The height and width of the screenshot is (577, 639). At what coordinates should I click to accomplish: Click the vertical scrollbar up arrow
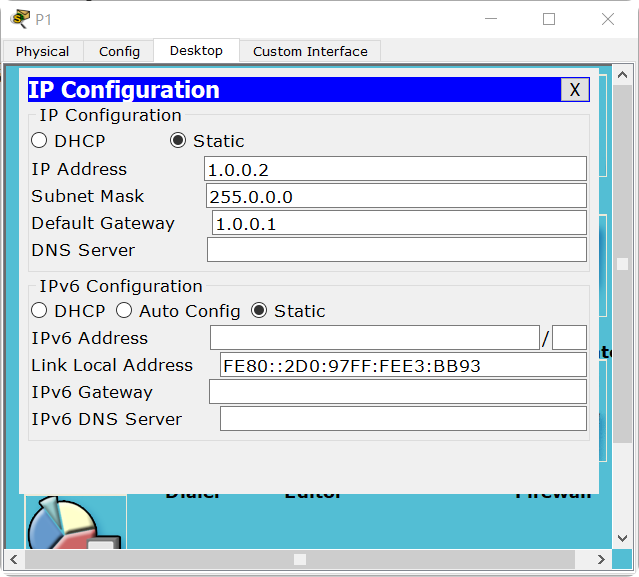coord(622,75)
